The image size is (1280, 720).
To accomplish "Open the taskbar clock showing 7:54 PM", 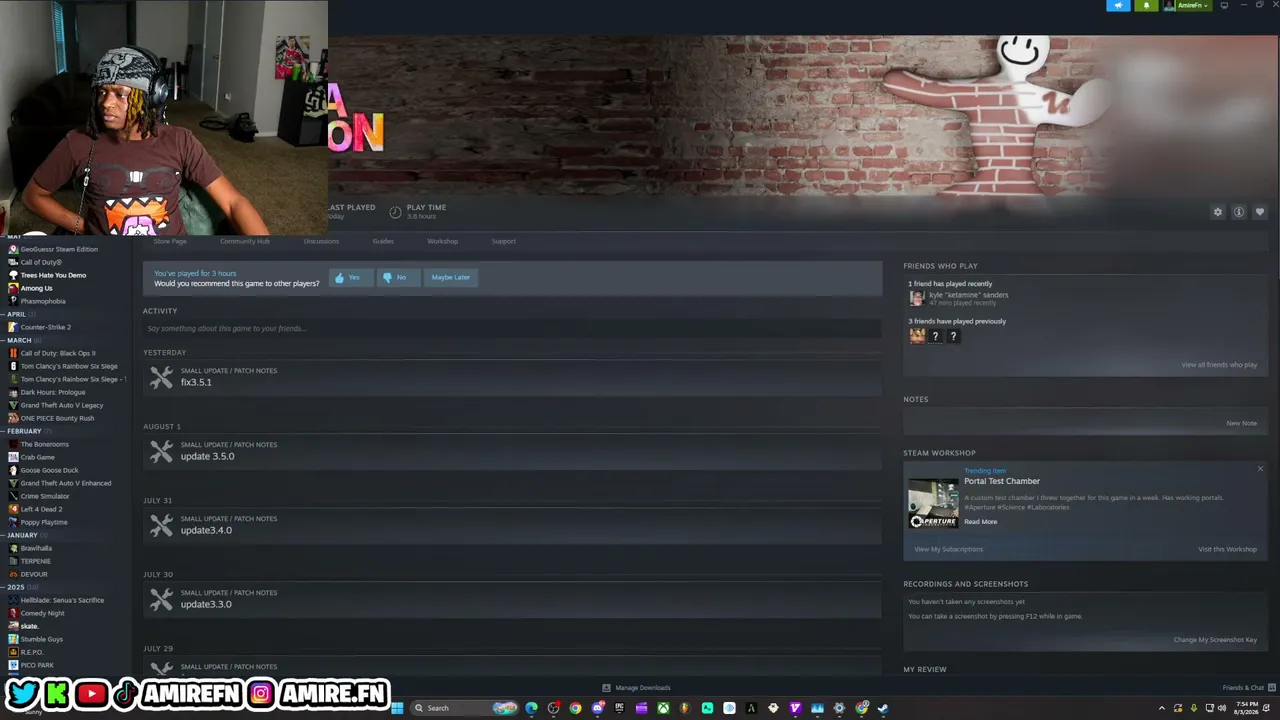I will pos(1247,708).
